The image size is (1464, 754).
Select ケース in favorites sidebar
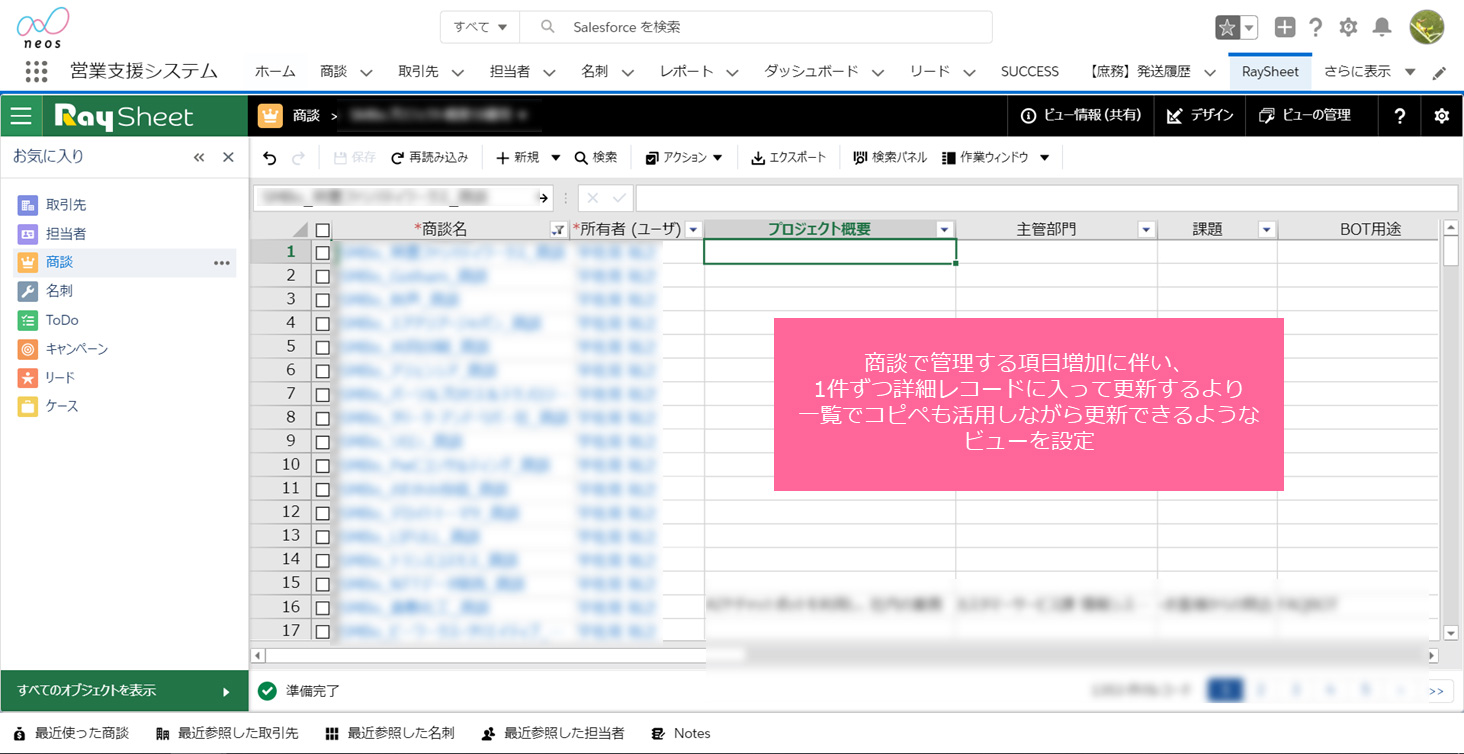click(62, 407)
